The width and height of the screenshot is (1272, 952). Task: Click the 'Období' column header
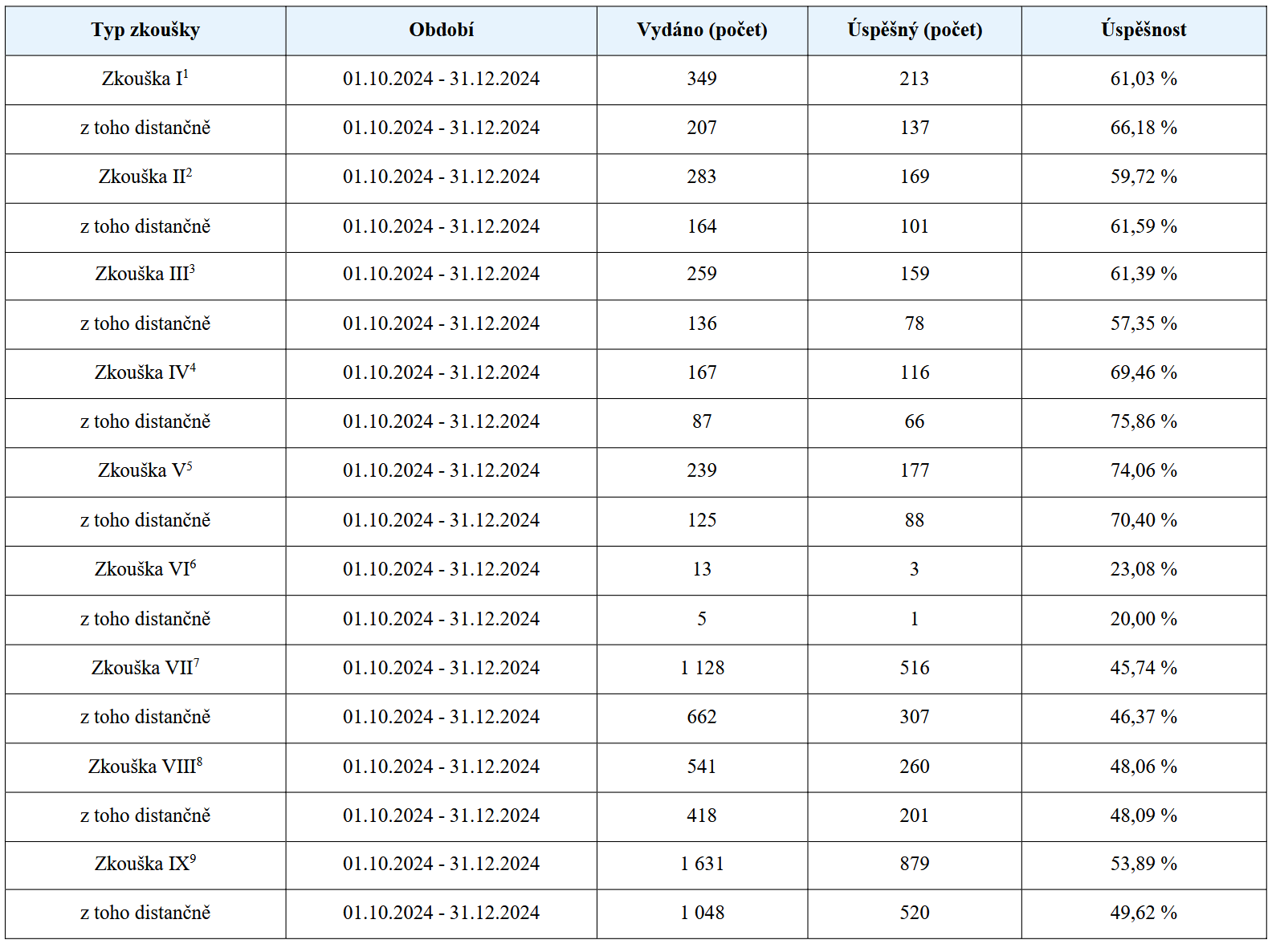coord(441,31)
